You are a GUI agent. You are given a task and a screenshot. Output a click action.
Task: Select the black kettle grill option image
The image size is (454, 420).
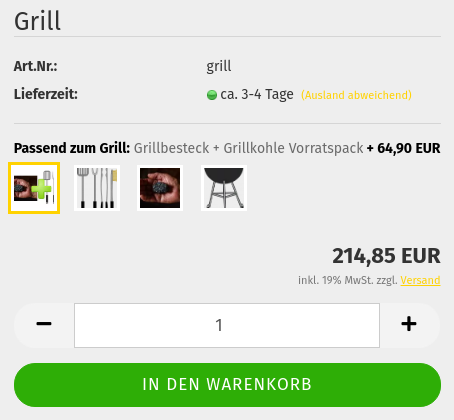click(224, 188)
